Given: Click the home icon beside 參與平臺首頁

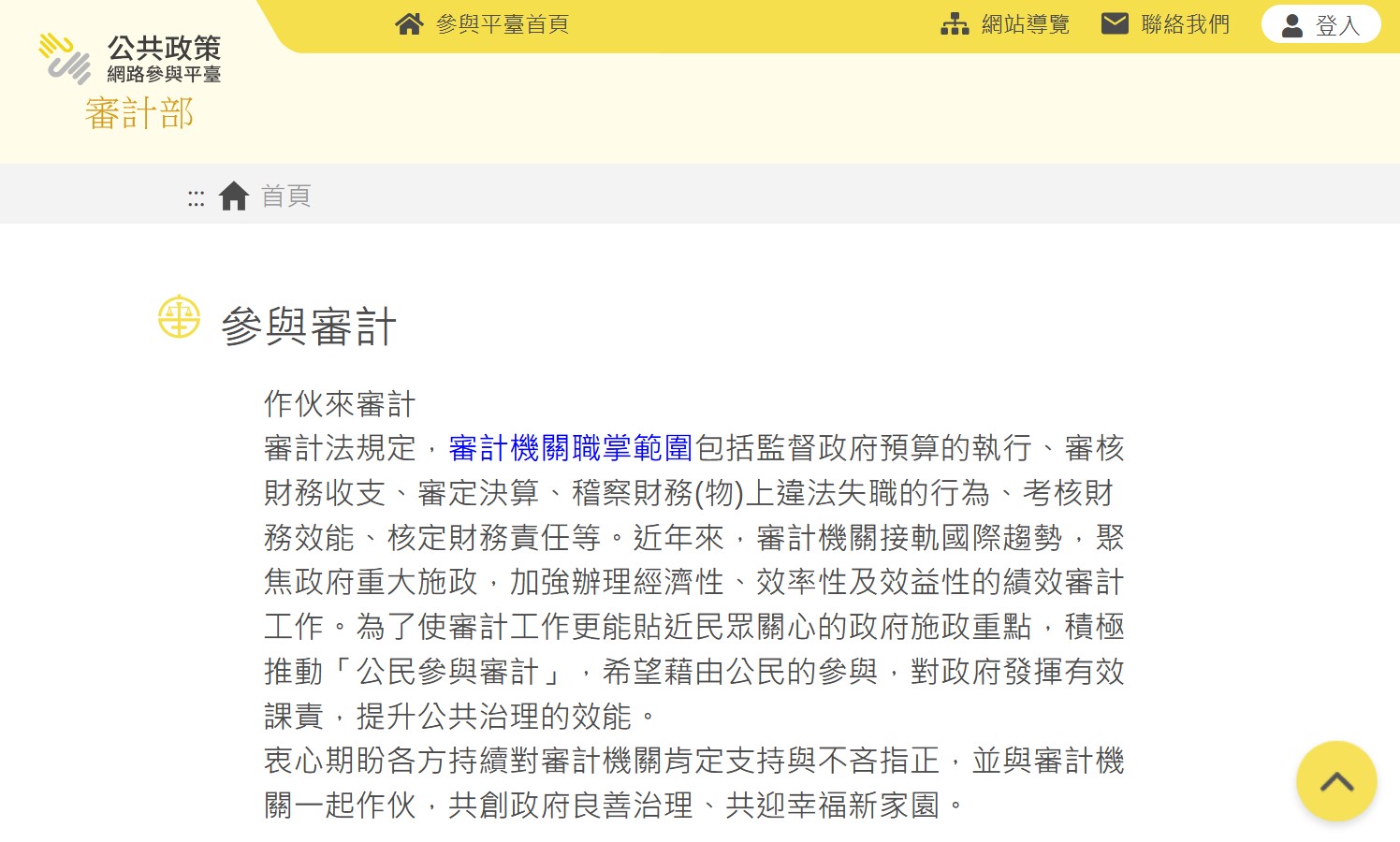Looking at the screenshot, I should pyautogui.click(x=409, y=24).
